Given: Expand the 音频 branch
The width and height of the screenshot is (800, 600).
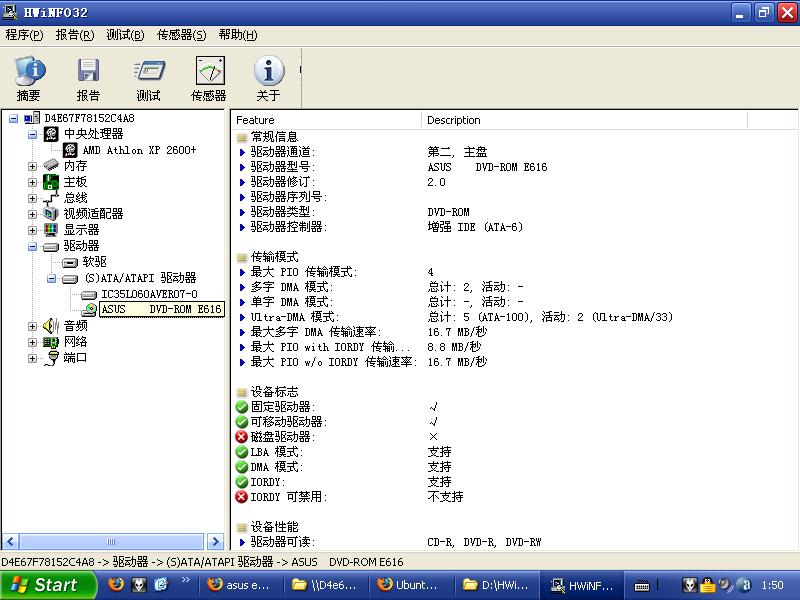Looking at the screenshot, I should [33, 326].
